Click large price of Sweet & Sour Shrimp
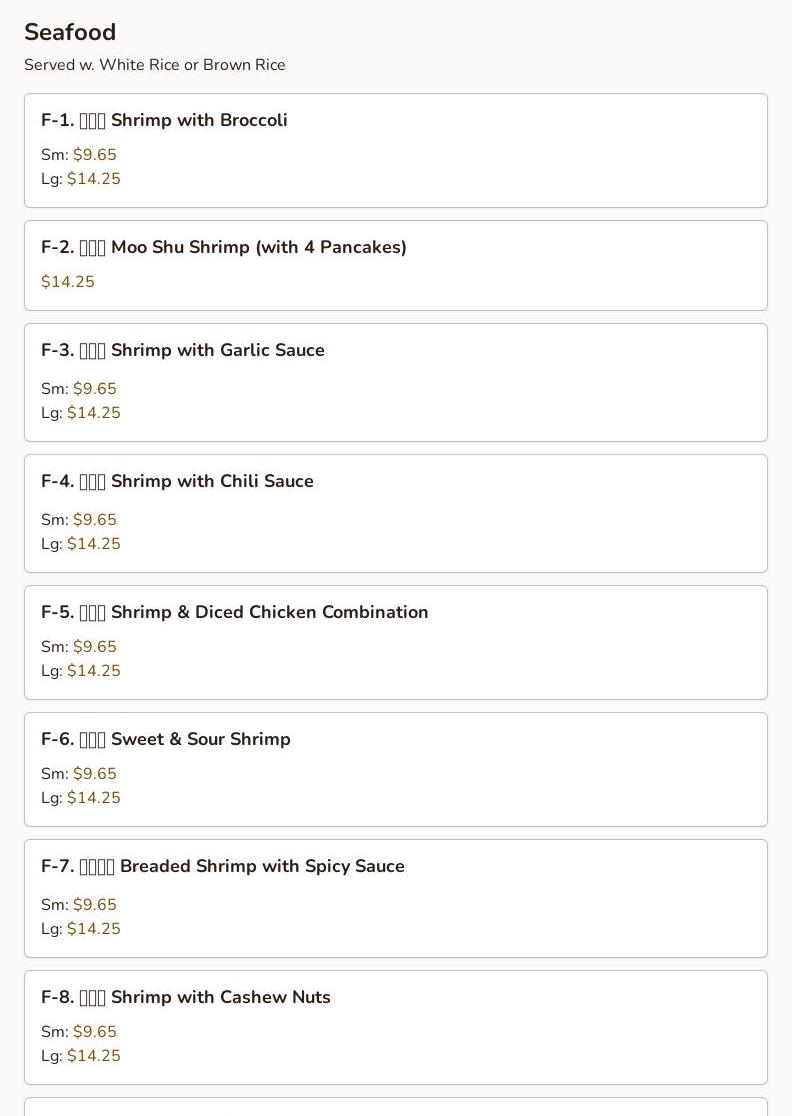This screenshot has height=1116, width=792. pyautogui.click(x=94, y=798)
